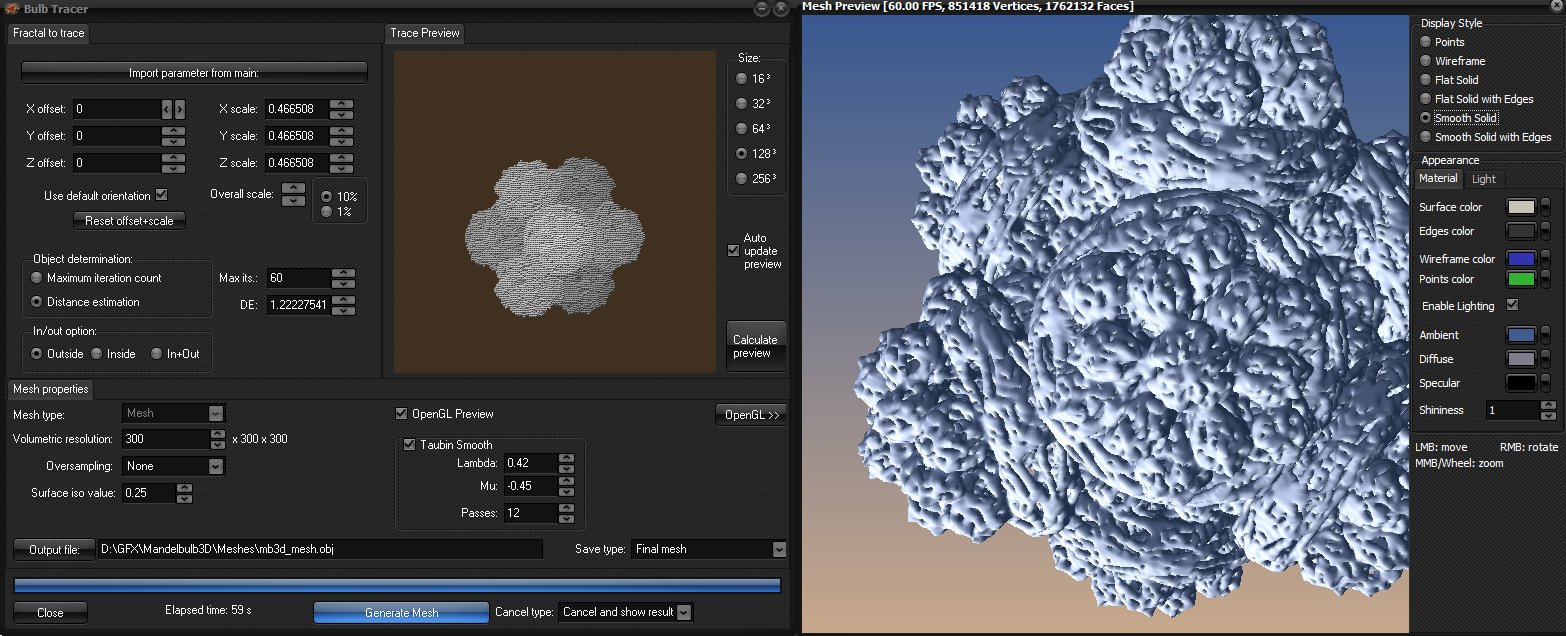Image resolution: width=1566 pixels, height=636 pixels.
Task: Decrease the Taubin Passes value with down arrow
Action: 567,518
